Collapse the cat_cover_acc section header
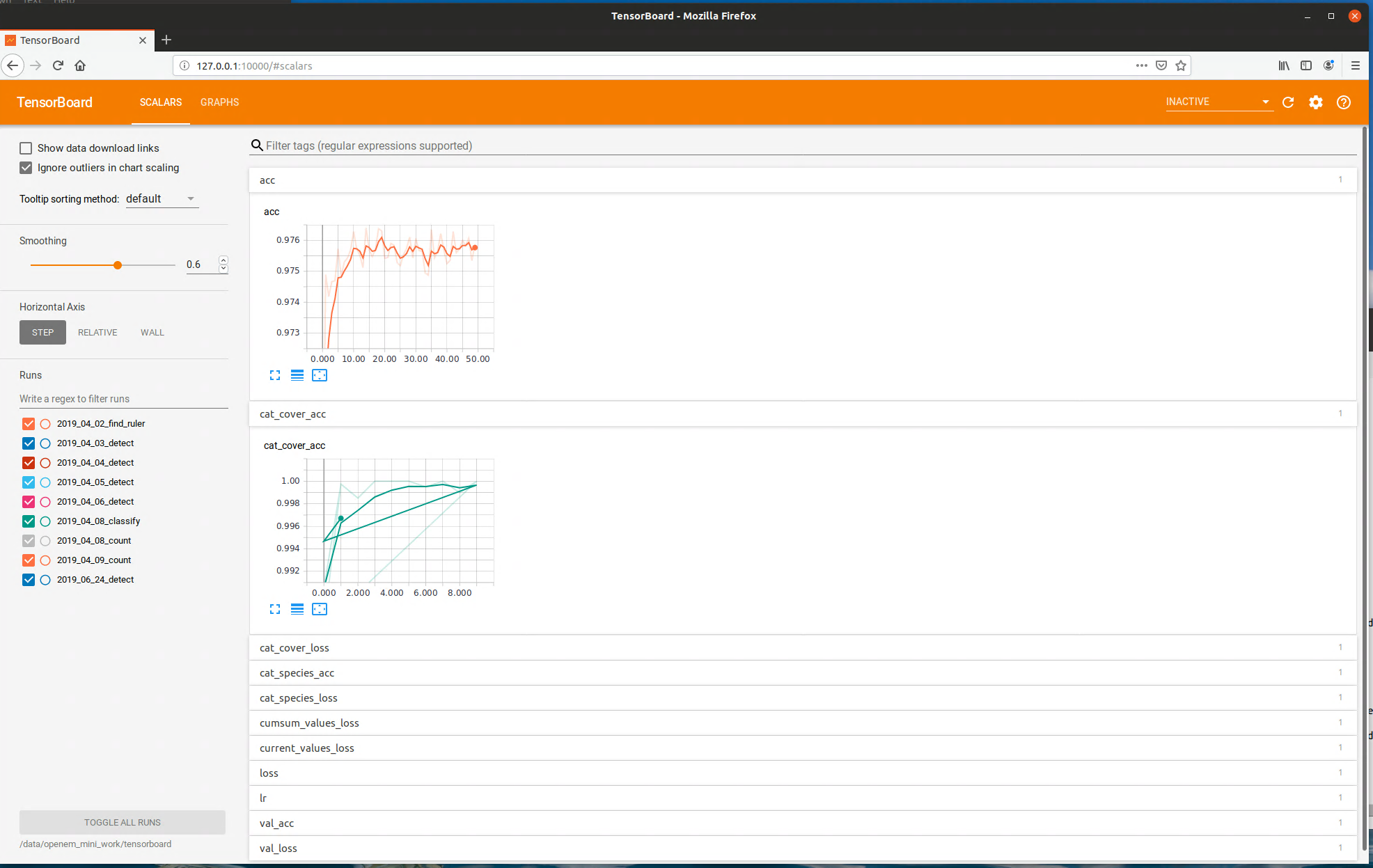 (x=803, y=414)
